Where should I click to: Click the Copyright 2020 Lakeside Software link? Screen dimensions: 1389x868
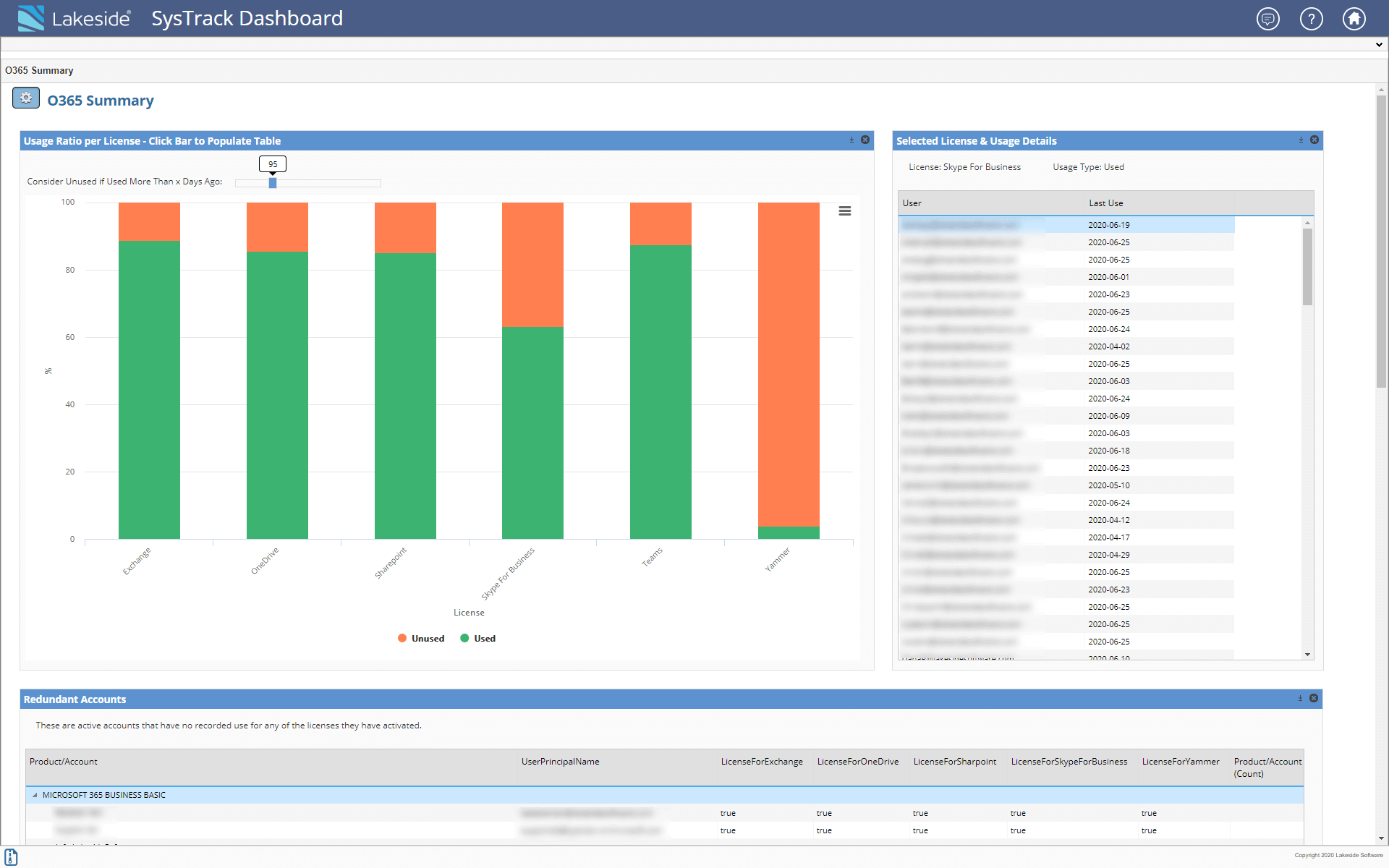pos(1338,855)
